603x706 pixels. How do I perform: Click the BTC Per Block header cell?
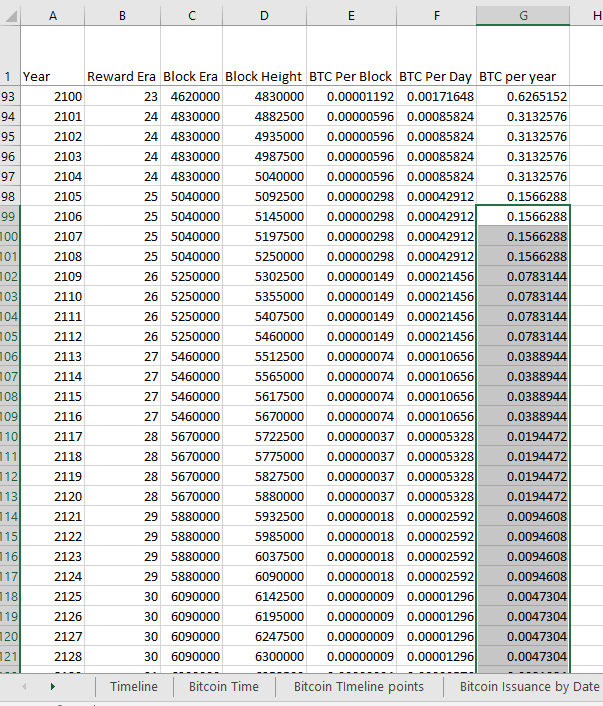351,55
